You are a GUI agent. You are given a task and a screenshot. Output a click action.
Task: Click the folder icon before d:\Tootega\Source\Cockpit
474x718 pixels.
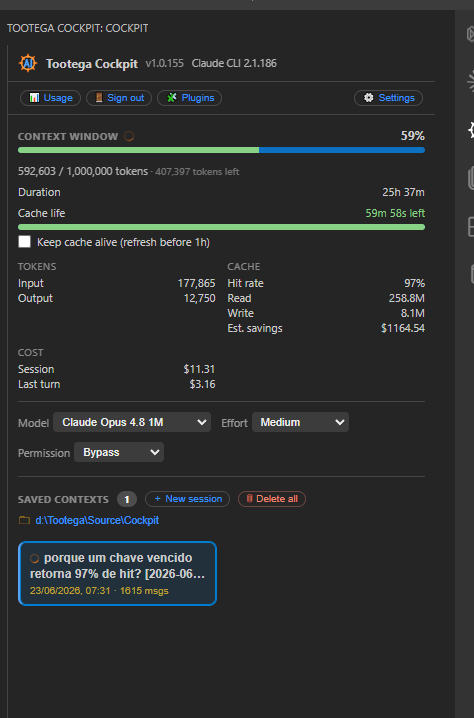click(x=24, y=520)
